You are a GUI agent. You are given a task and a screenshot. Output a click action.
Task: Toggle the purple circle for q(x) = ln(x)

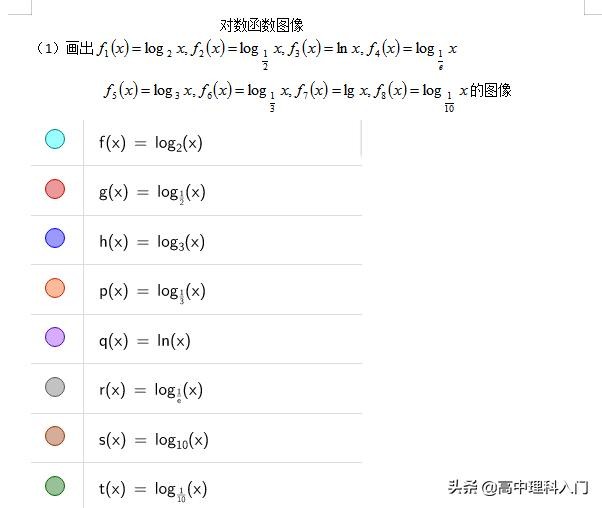point(55,337)
